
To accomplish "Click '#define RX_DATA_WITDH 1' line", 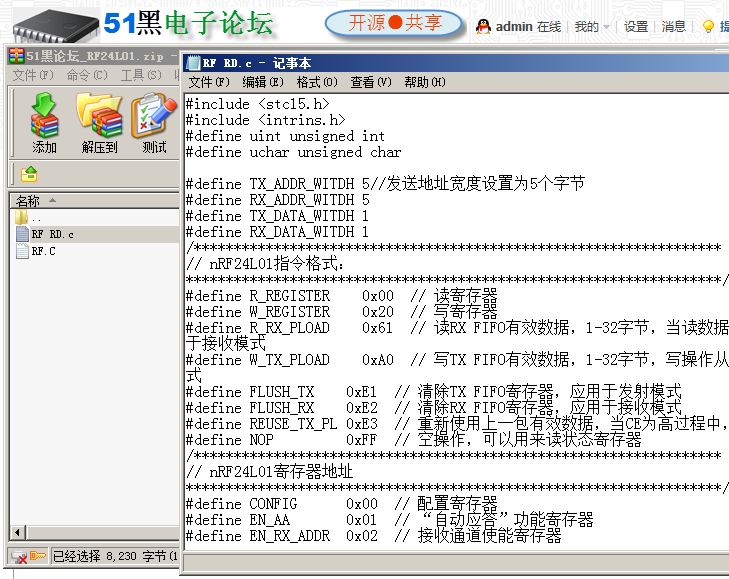I will coord(278,232).
